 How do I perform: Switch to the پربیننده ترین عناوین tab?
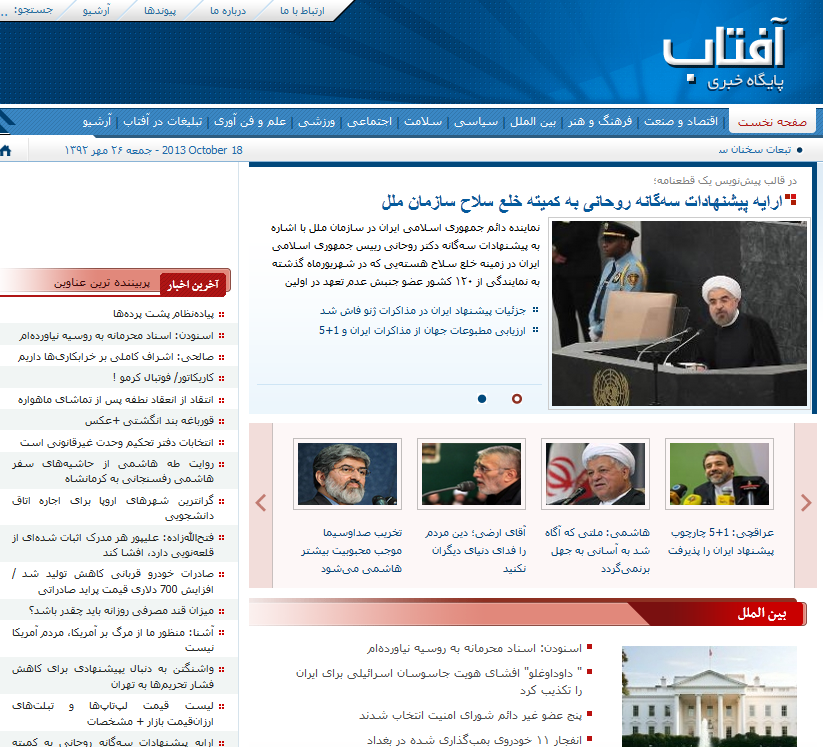coord(102,283)
